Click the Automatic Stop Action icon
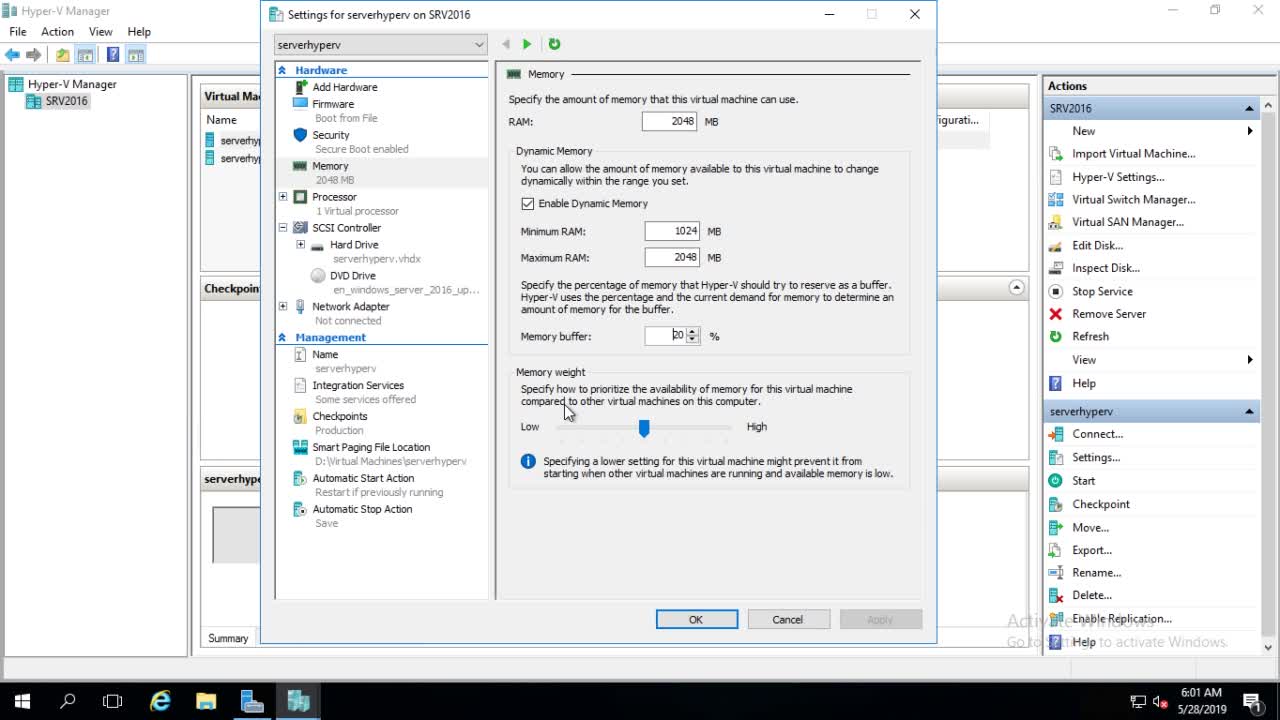The image size is (1280, 720). point(300,509)
